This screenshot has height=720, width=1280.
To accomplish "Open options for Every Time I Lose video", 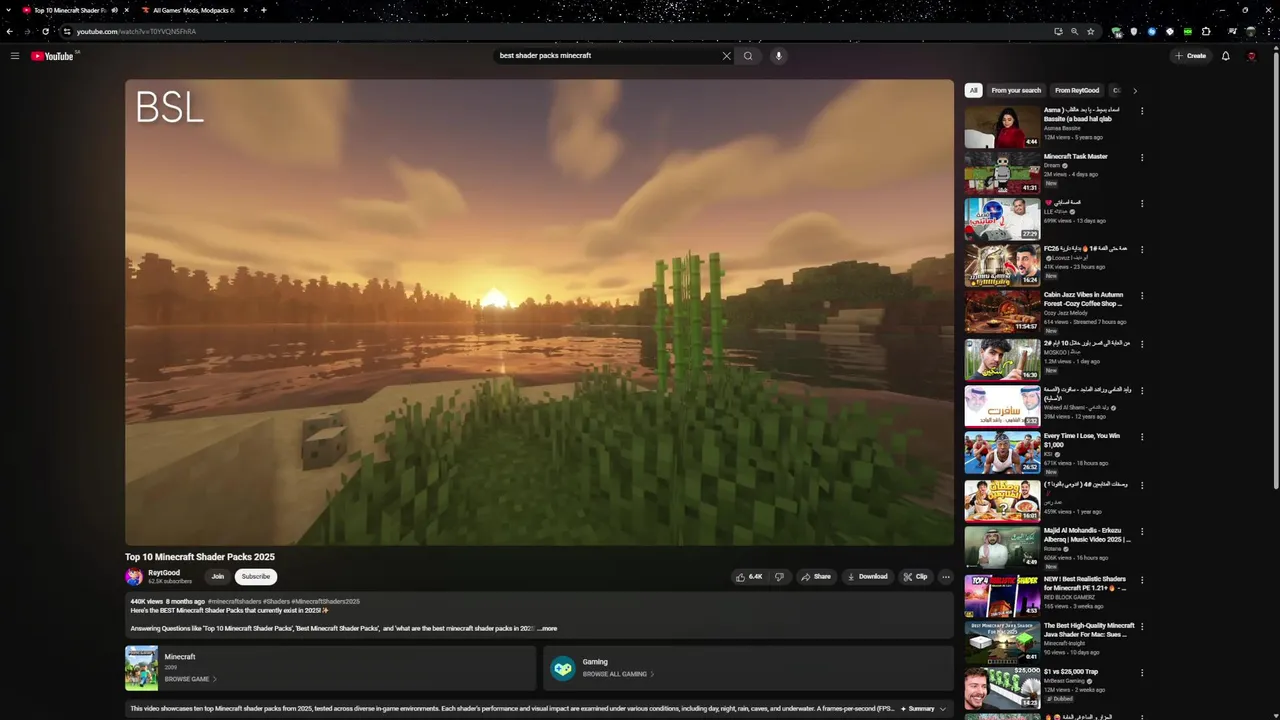I will point(1142,437).
